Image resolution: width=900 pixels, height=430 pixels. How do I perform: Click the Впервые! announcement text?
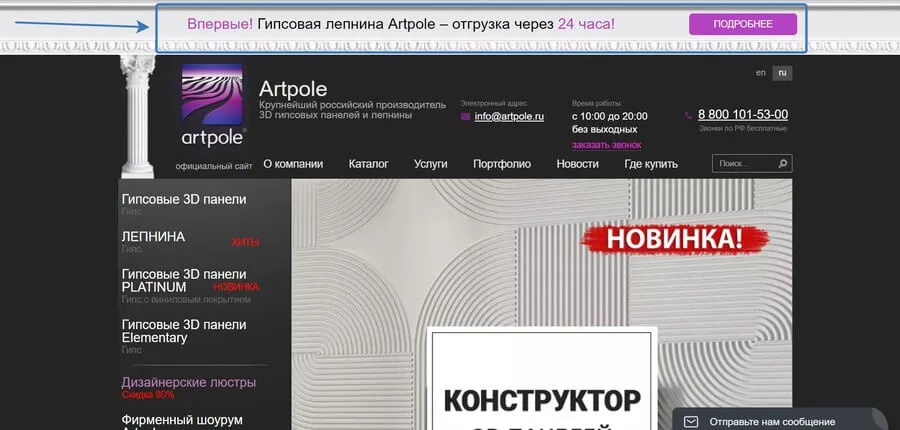pyautogui.click(x=220, y=24)
